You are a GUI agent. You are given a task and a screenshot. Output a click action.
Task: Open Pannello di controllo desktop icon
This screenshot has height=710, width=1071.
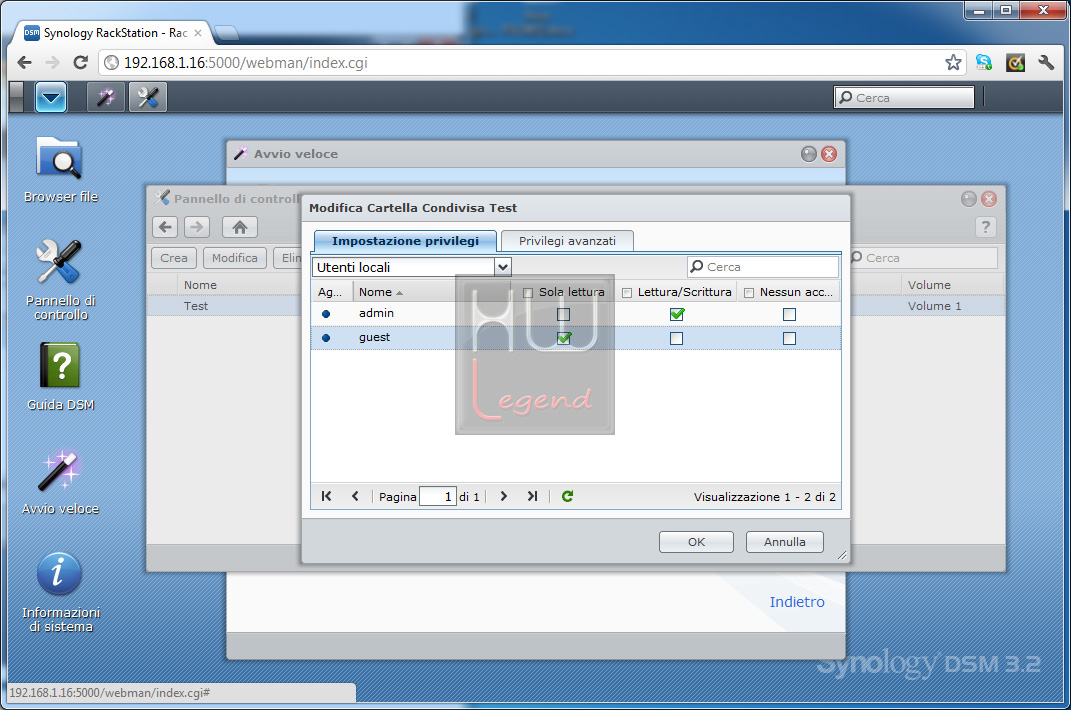[60, 279]
